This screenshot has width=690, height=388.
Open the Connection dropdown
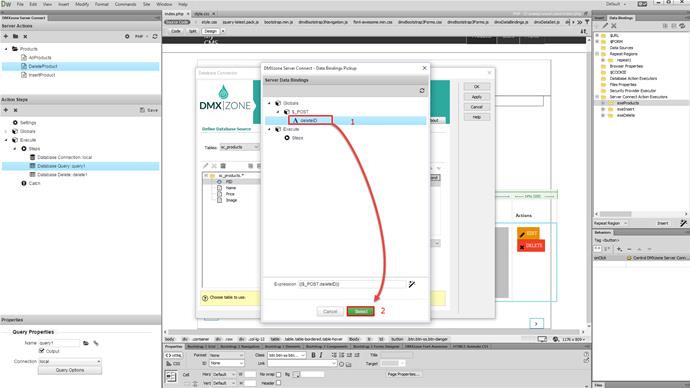pyautogui.click(x=70, y=361)
